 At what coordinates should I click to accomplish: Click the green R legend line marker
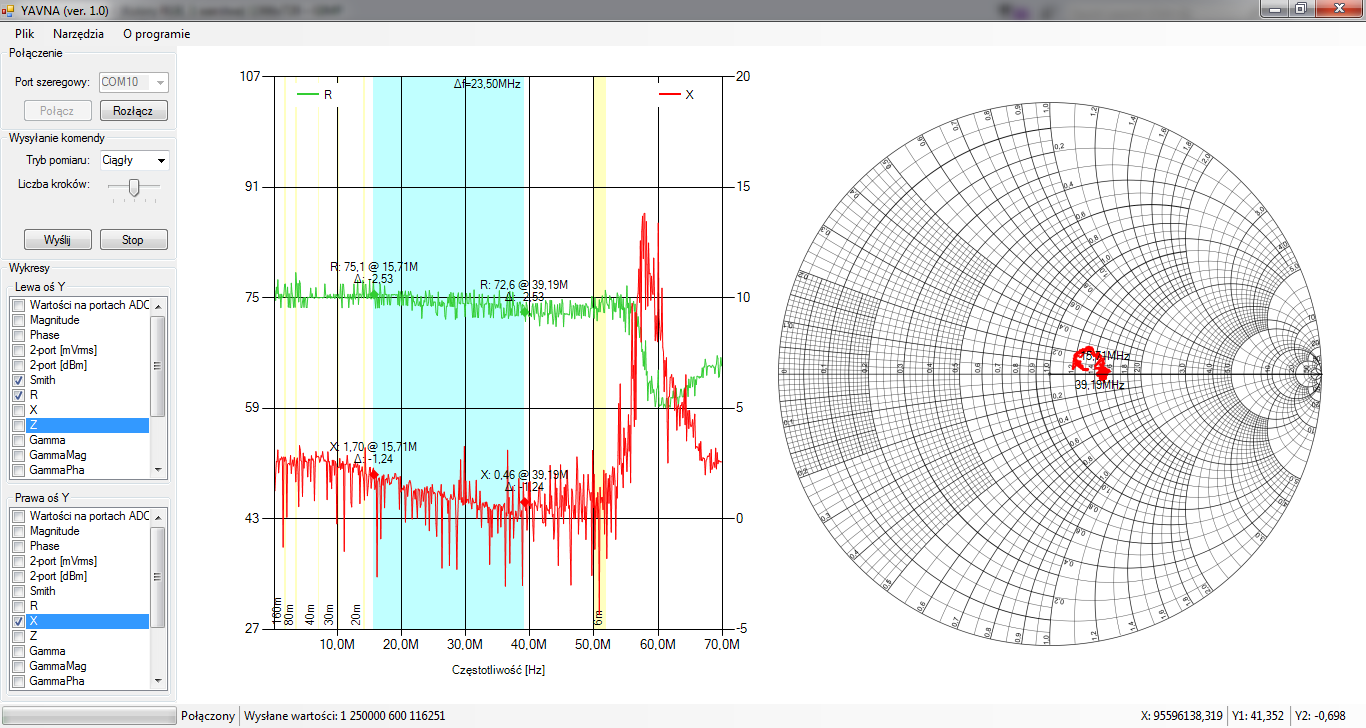(x=307, y=94)
